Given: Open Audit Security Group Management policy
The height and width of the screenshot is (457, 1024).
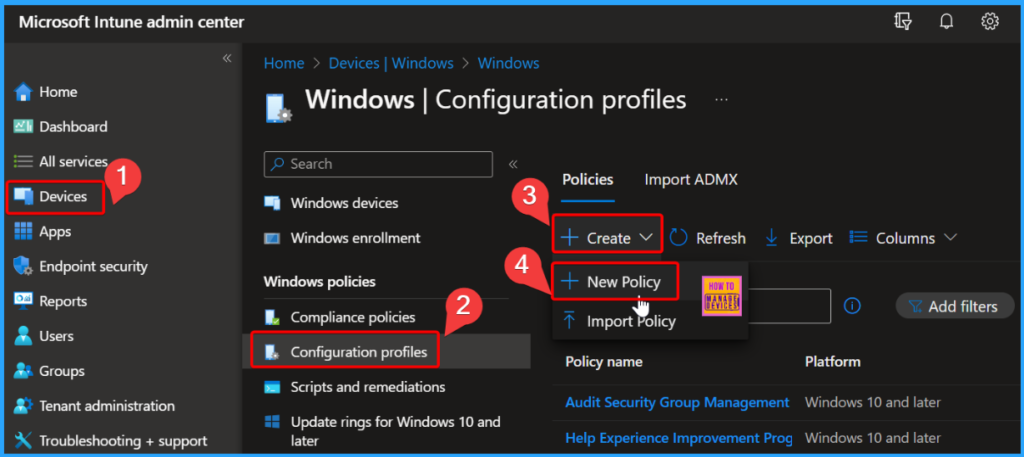Looking at the screenshot, I should tap(677, 402).
